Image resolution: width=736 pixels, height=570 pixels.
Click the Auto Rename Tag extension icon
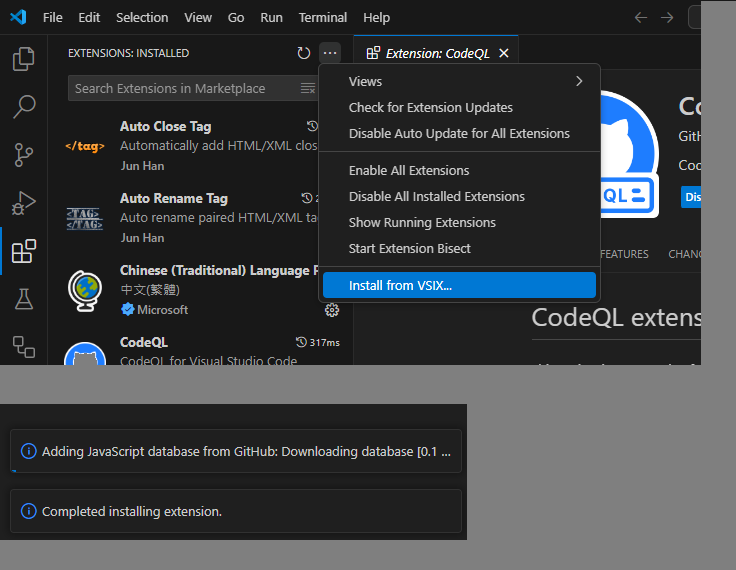(x=85, y=218)
